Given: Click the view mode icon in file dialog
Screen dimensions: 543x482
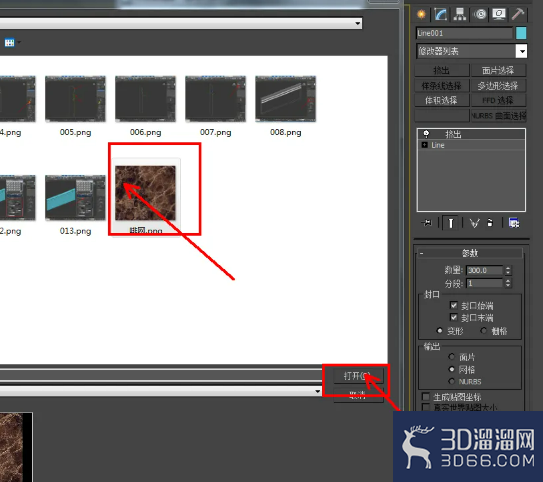Looking at the screenshot, I should 9,43.
